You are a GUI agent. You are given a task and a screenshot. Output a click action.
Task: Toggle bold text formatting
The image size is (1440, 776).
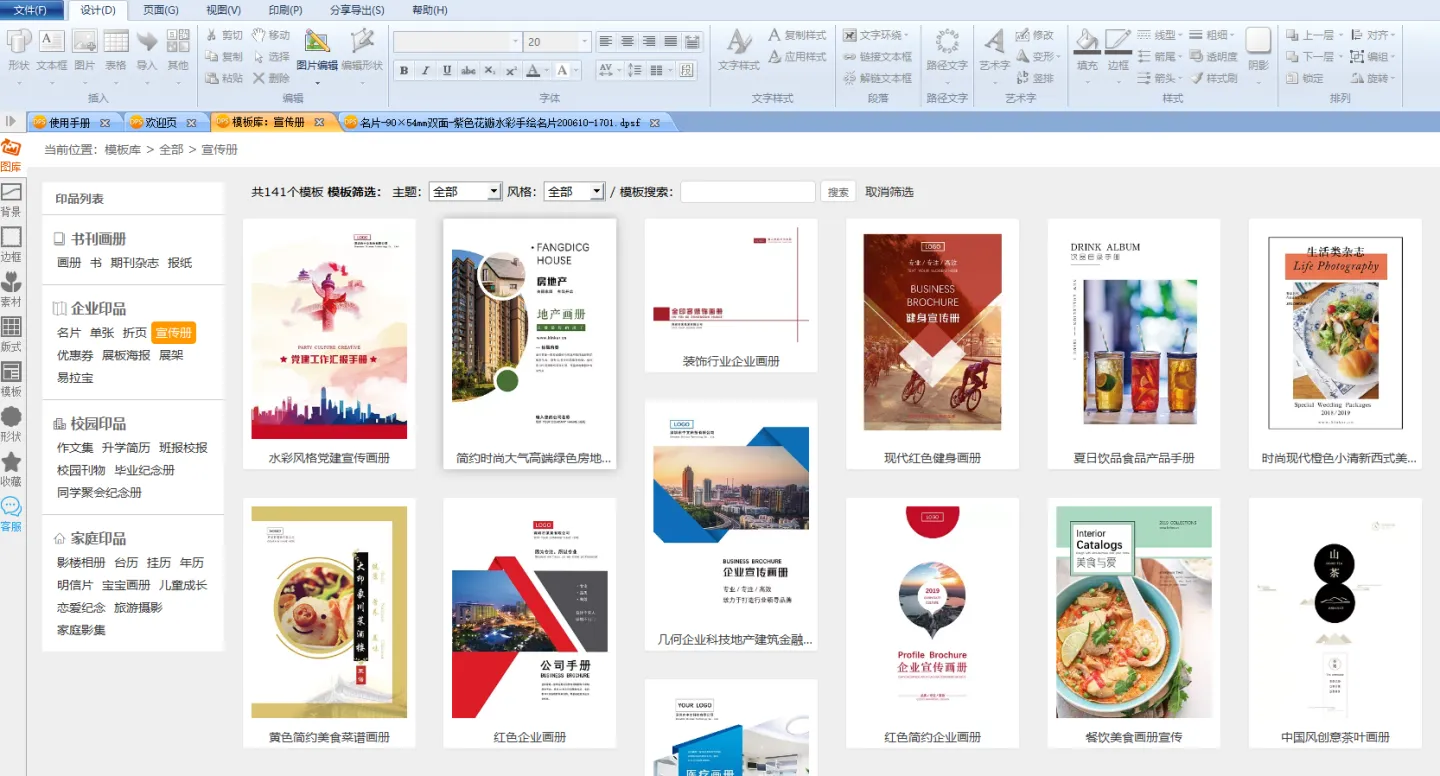point(404,70)
